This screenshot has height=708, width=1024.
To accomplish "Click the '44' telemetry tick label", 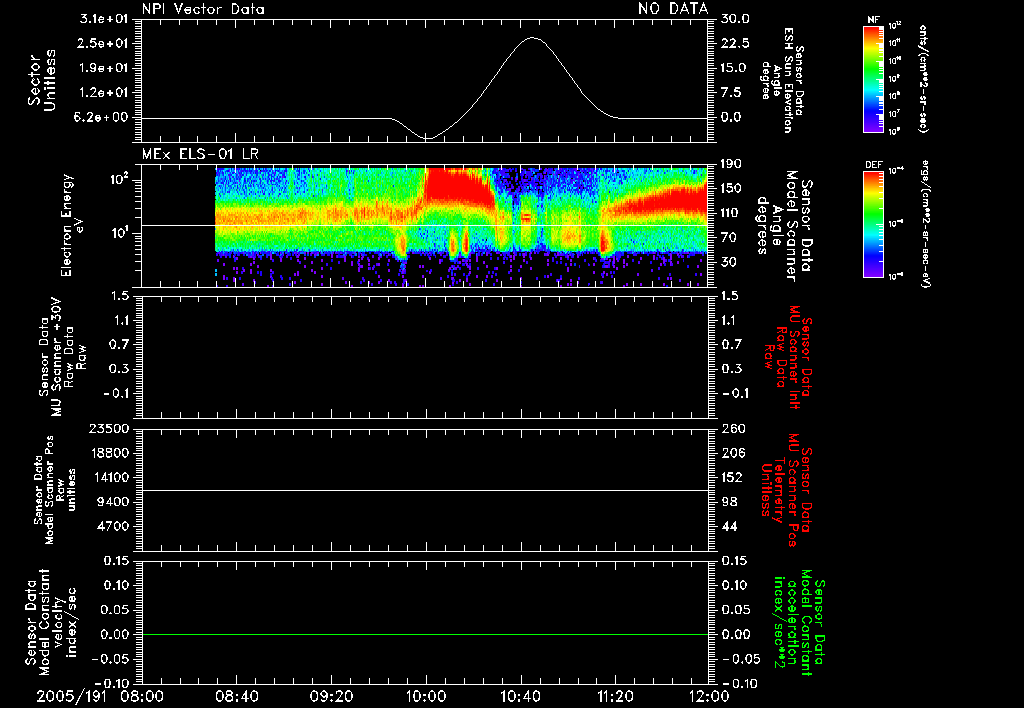I will [729, 526].
